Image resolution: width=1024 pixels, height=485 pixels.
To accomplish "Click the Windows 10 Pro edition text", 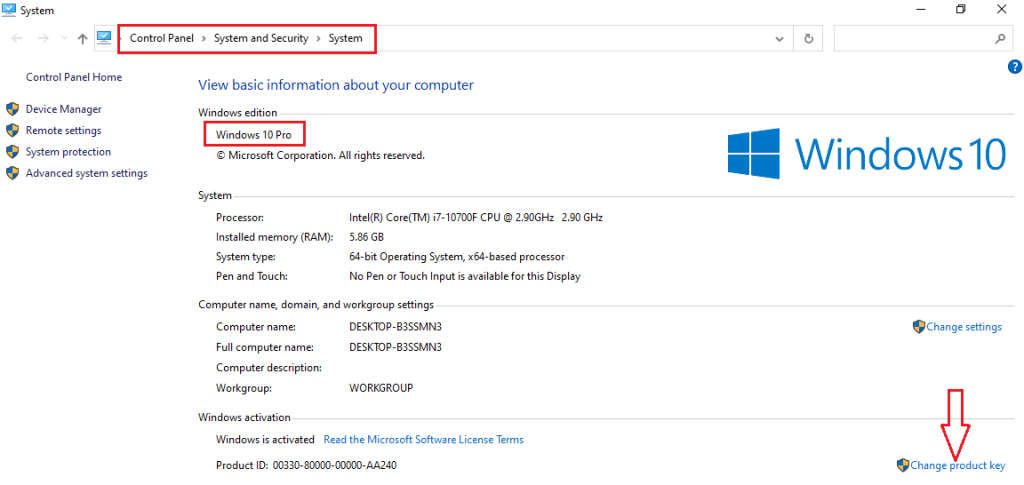I will click(x=253, y=135).
